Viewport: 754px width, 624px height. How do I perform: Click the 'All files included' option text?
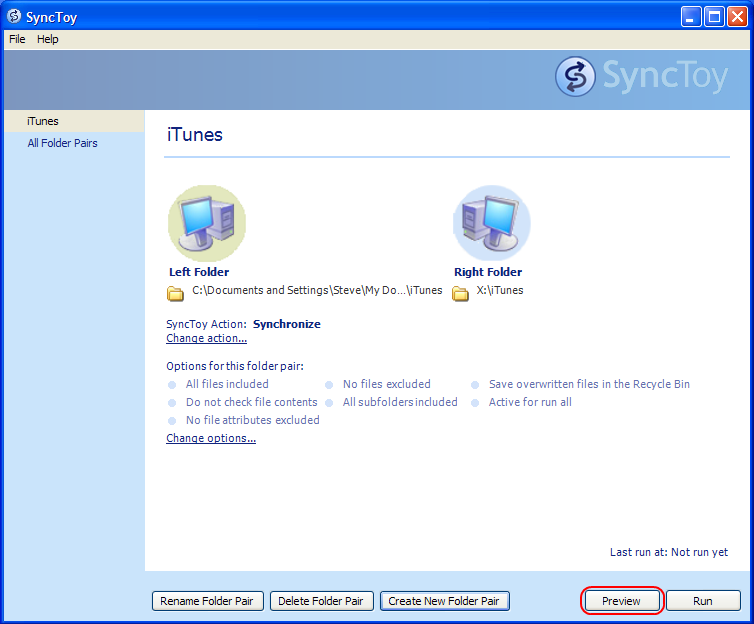point(227,384)
